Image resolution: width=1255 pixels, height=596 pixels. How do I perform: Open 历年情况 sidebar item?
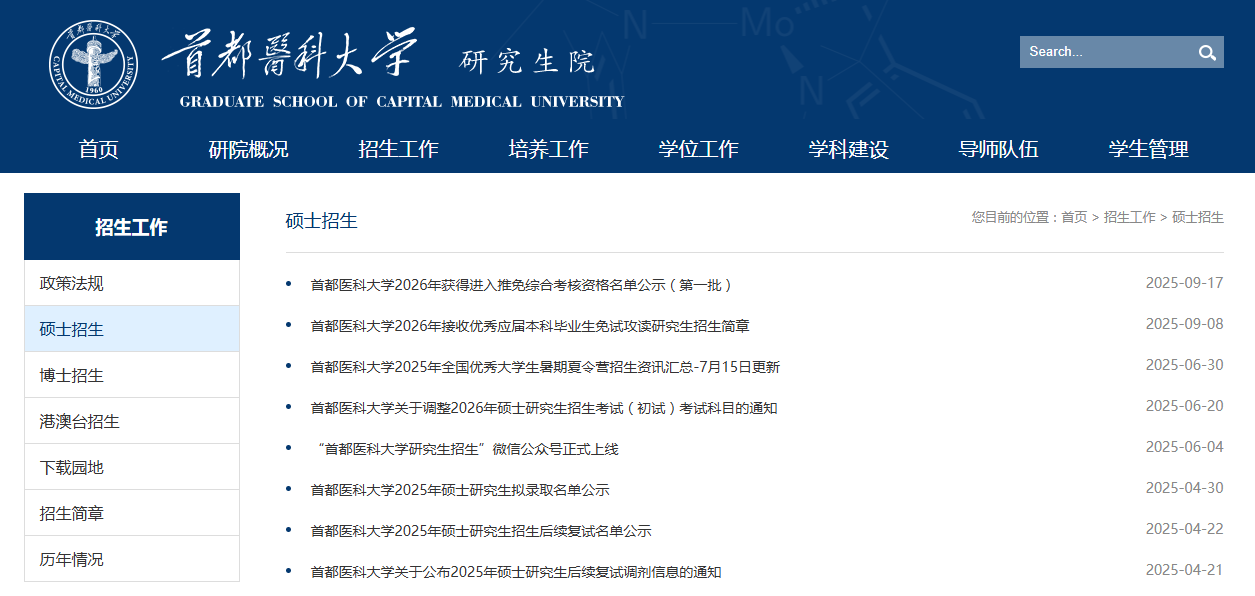[x=72, y=559]
